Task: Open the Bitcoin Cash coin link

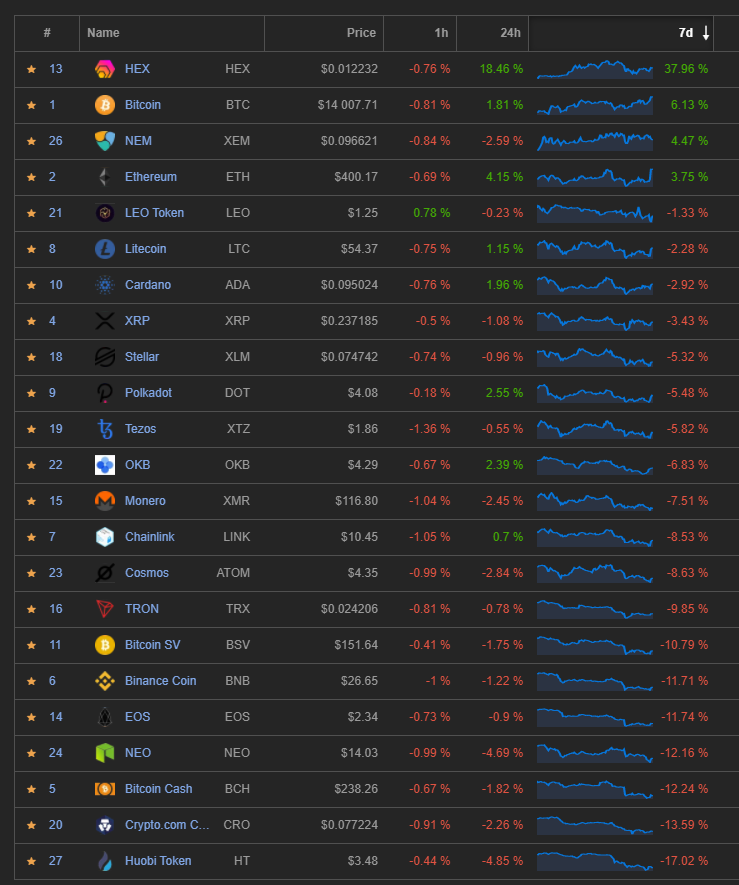Action: click(x=159, y=789)
